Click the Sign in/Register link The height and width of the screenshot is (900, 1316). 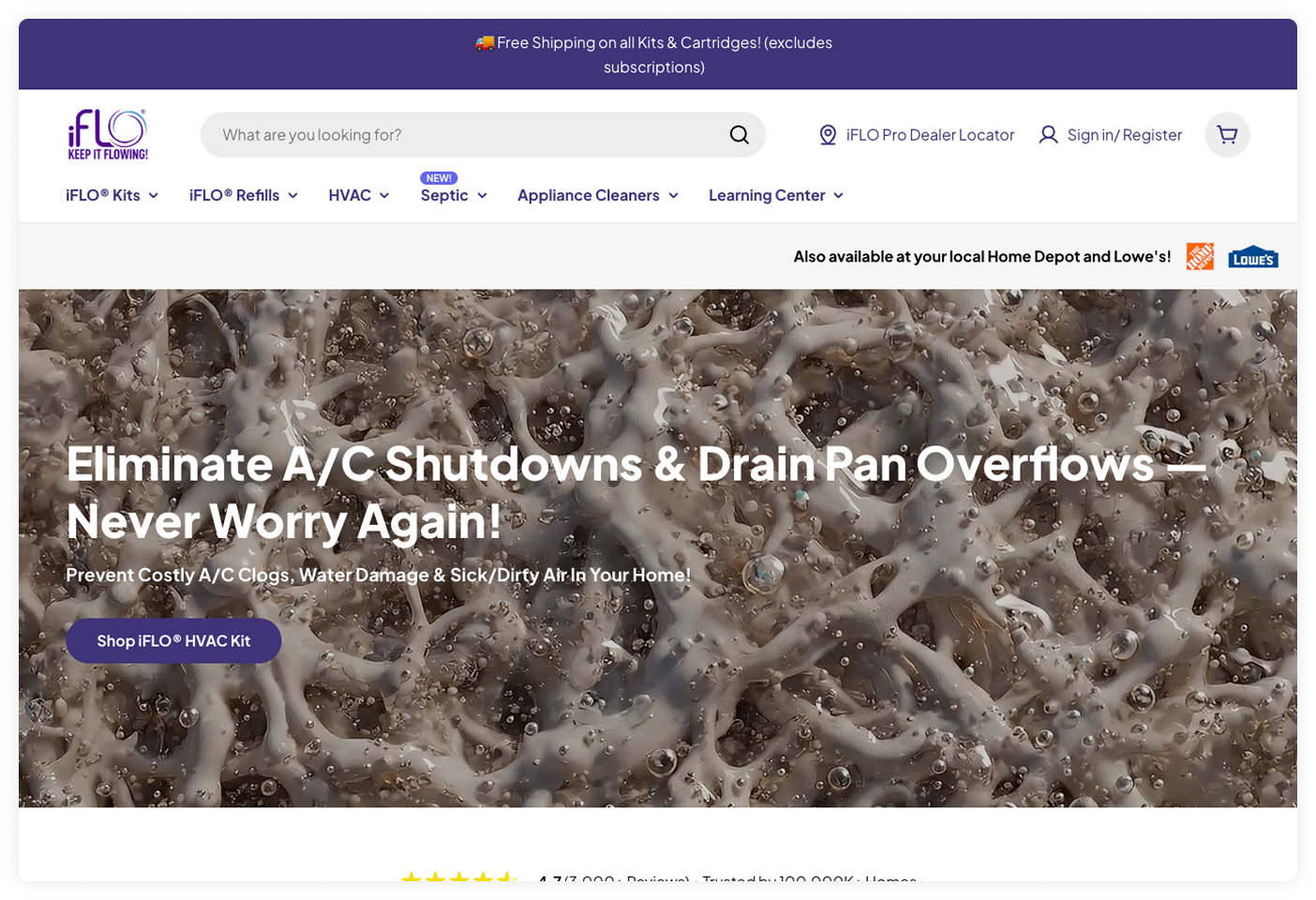pyautogui.click(x=1125, y=134)
